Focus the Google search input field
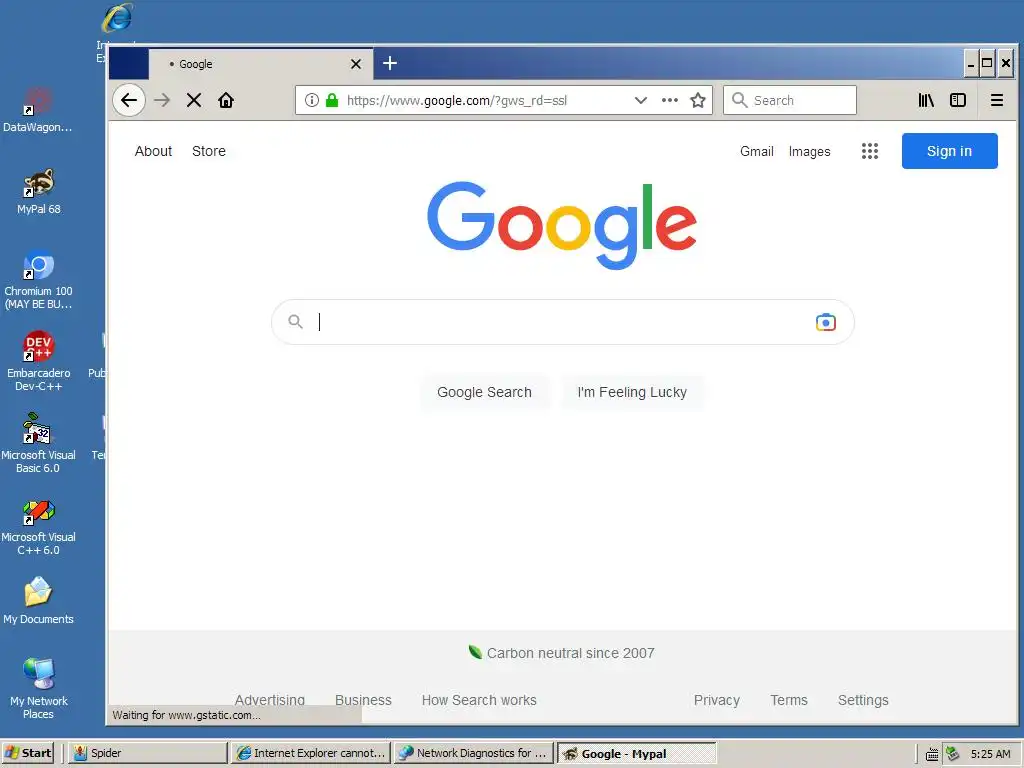1024x768 pixels. click(562, 322)
